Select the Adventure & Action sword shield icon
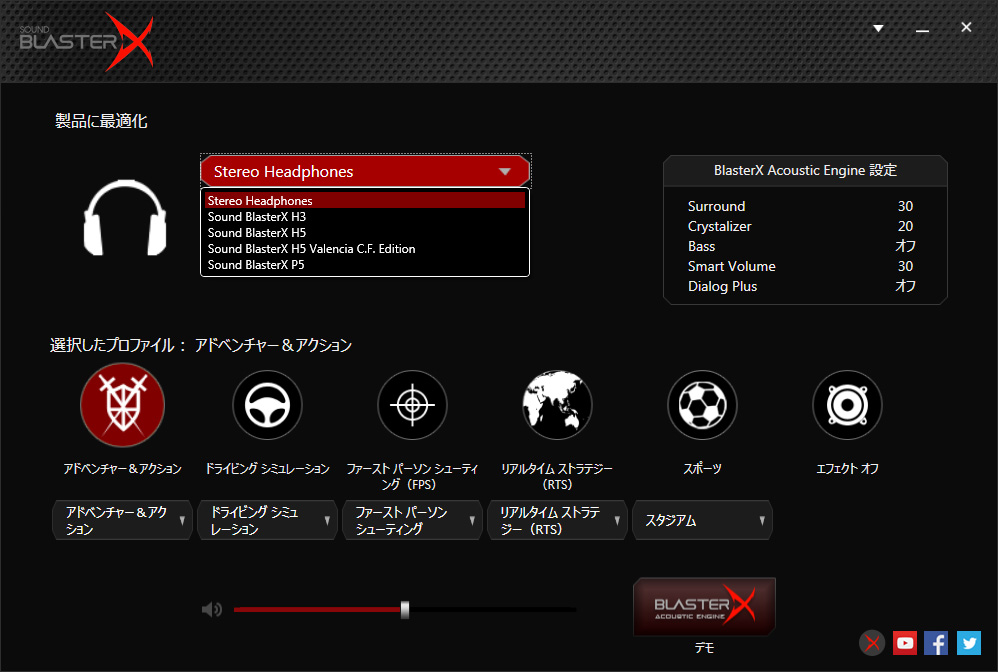 122,405
